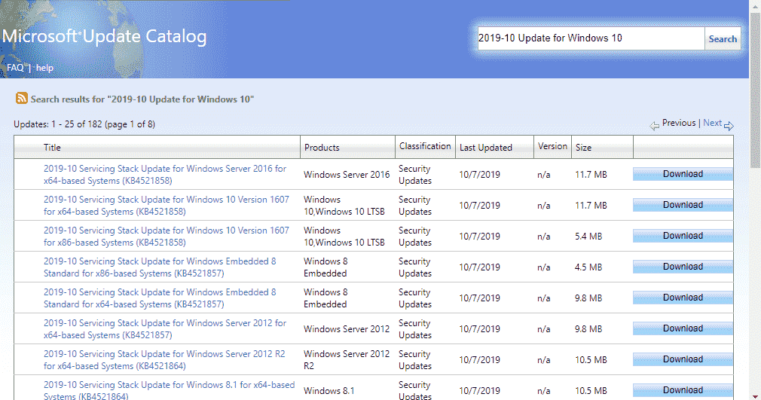Go back using the Previous left arrow icon
Screen dimensions: 761x400
pyautogui.click(x=655, y=126)
